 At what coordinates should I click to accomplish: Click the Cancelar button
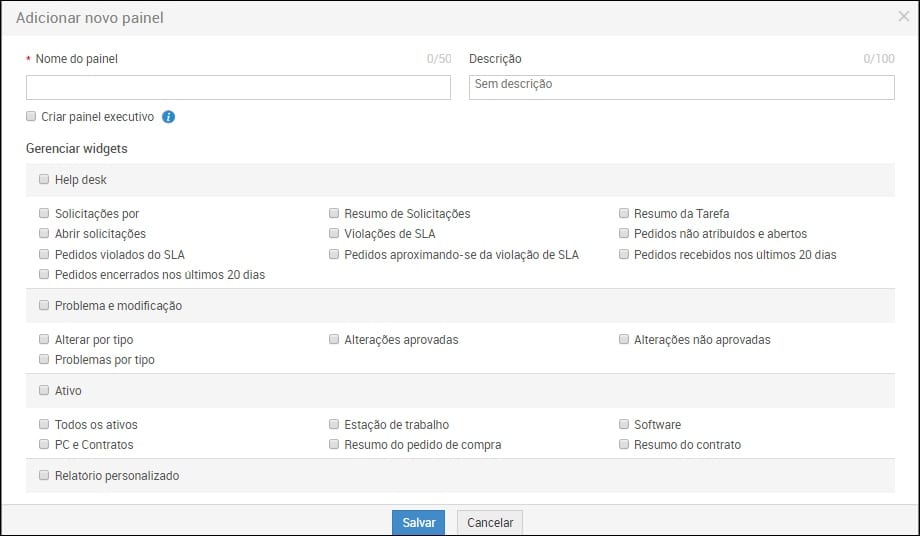tap(490, 523)
